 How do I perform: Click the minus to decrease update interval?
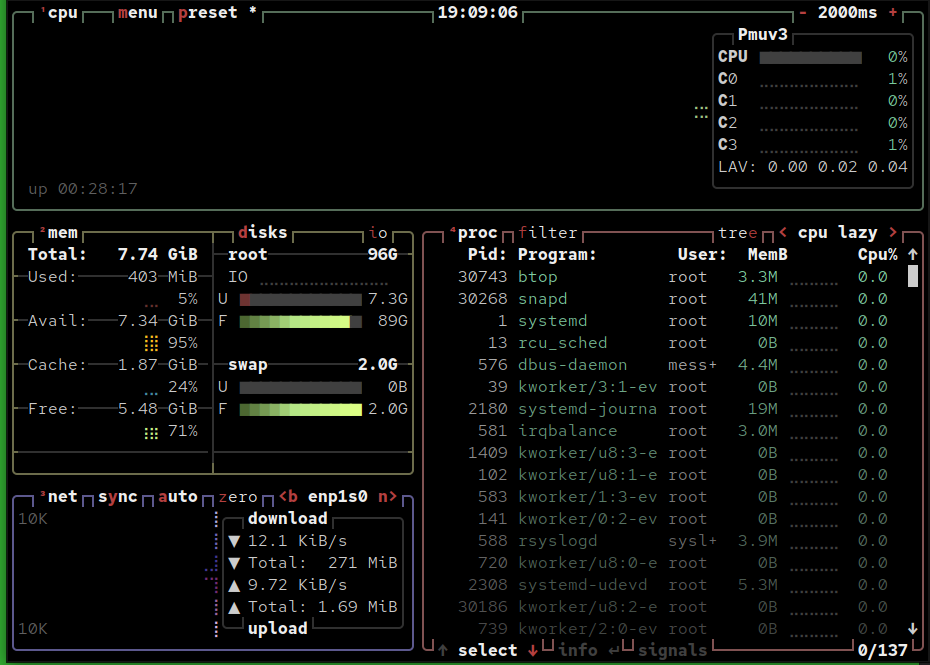pyautogui.click(x=803, y=13)
